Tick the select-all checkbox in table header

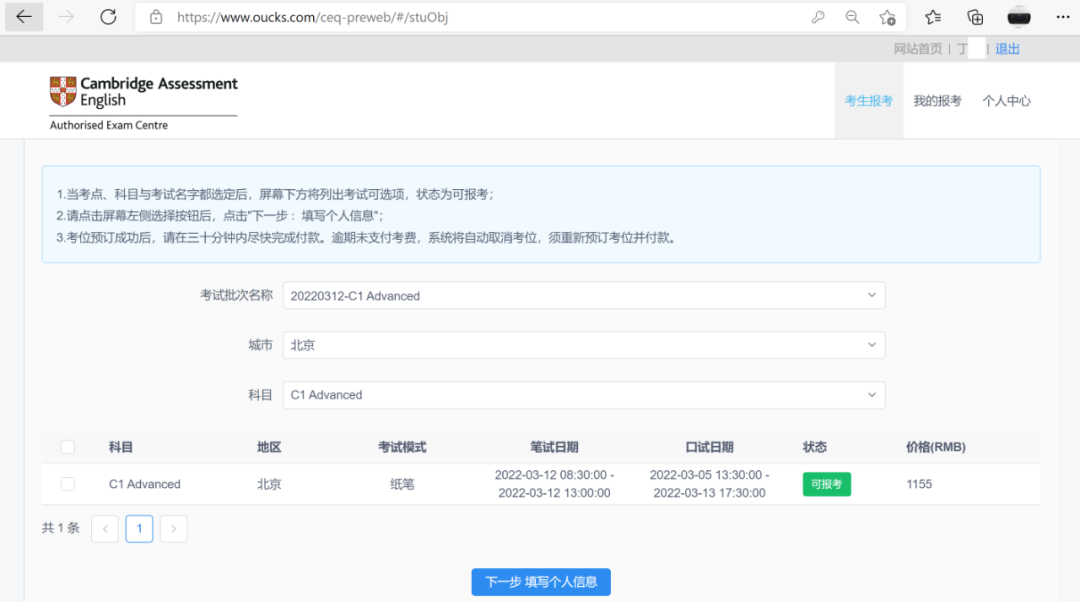pos(68,447)
